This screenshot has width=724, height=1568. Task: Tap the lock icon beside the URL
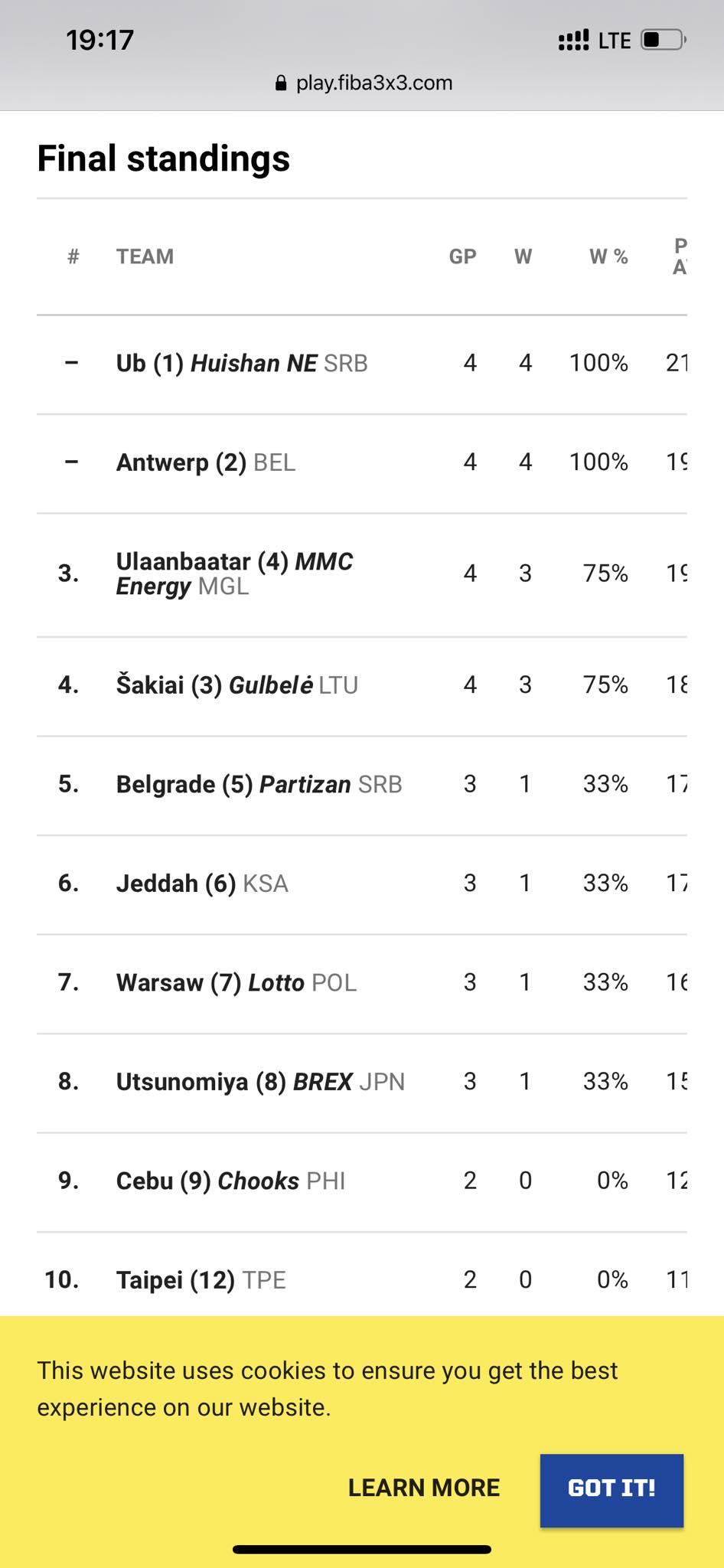coord(281,83)
